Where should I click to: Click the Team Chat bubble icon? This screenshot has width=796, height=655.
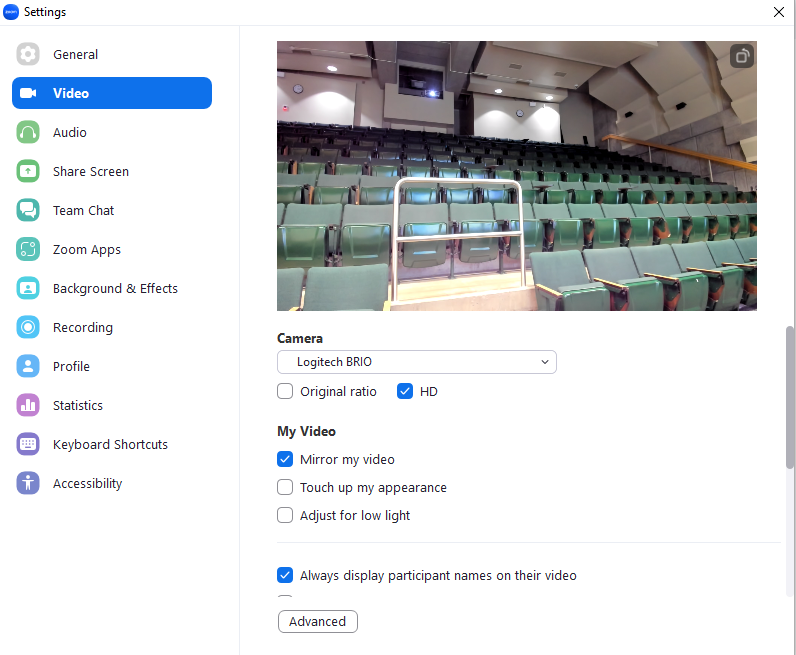pyautogui.click(x=28, y=210)
